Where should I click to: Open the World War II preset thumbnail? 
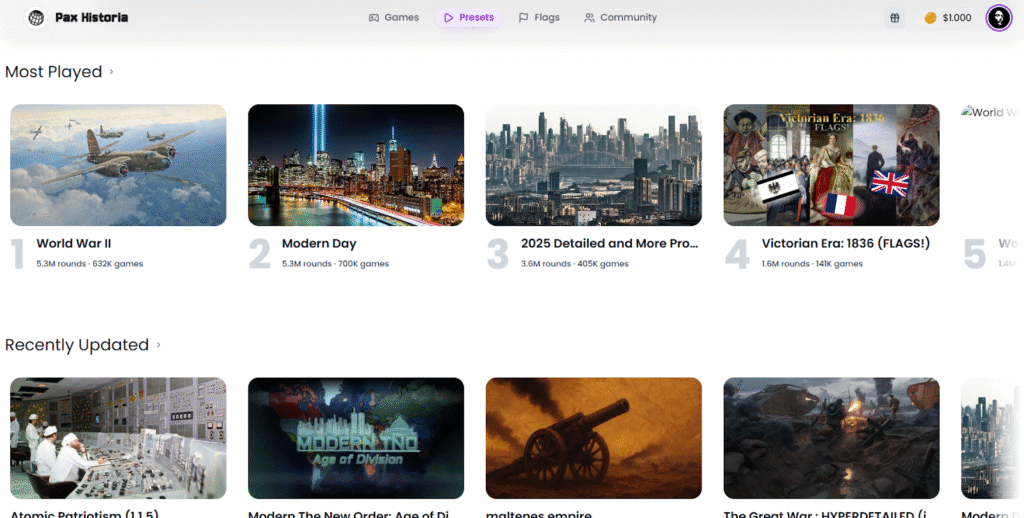coord(118,165)
